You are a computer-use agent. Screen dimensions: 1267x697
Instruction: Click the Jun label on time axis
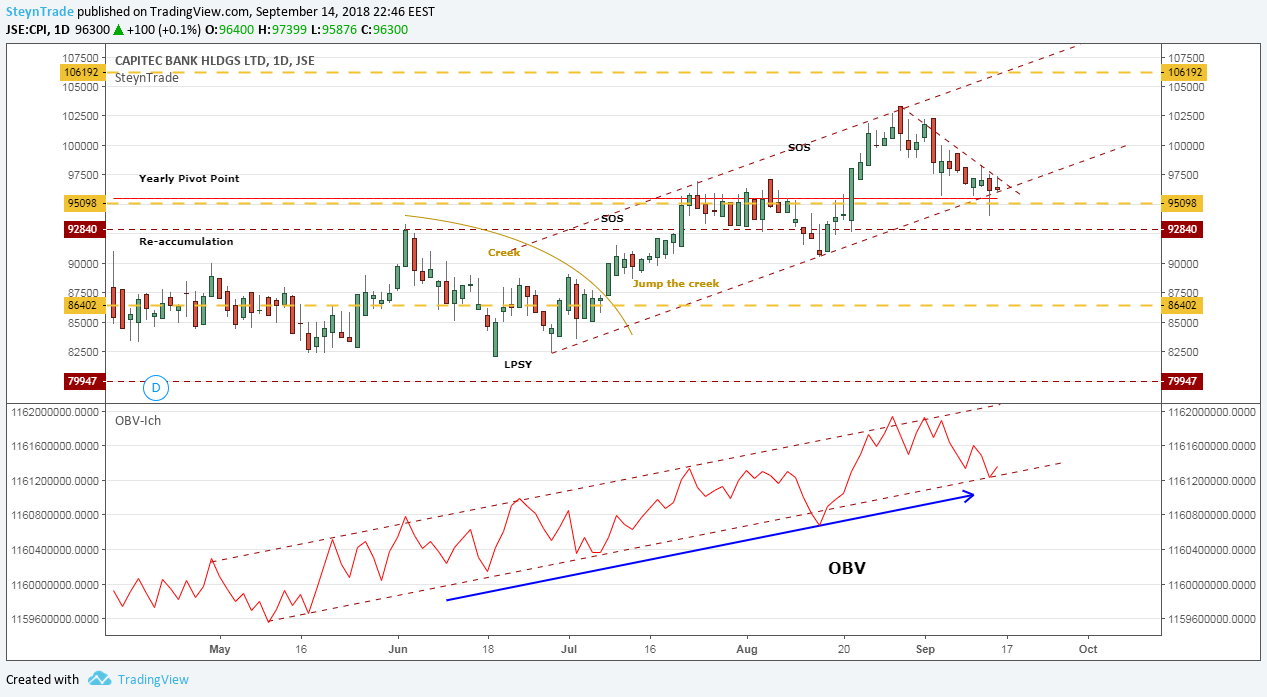pyautogui.click(x=398, y=648)
